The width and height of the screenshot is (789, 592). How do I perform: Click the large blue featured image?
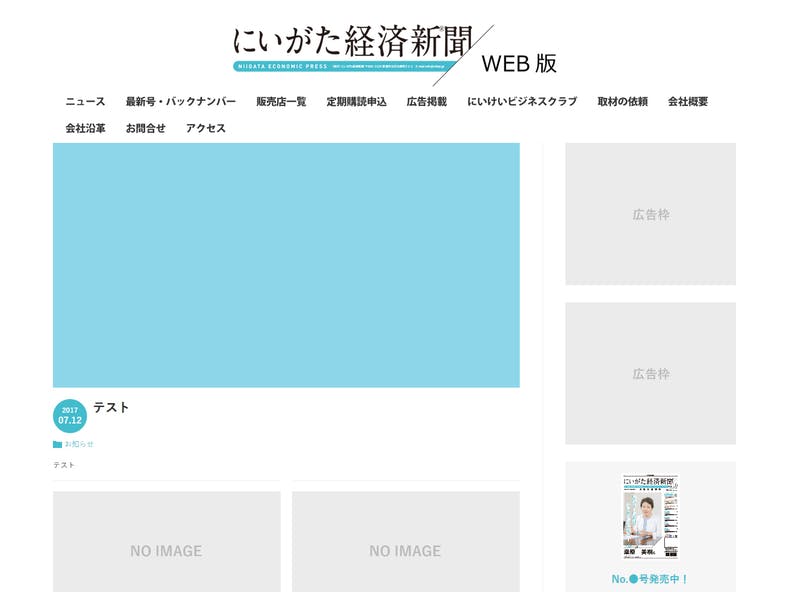pos(286,265)
